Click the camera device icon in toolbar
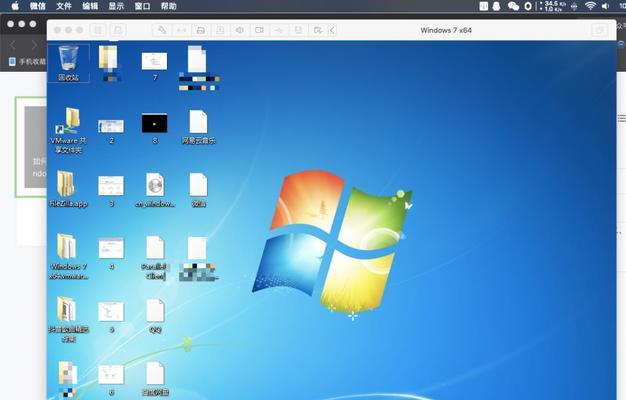The image size is (626, 400). (x=259, y=30)
